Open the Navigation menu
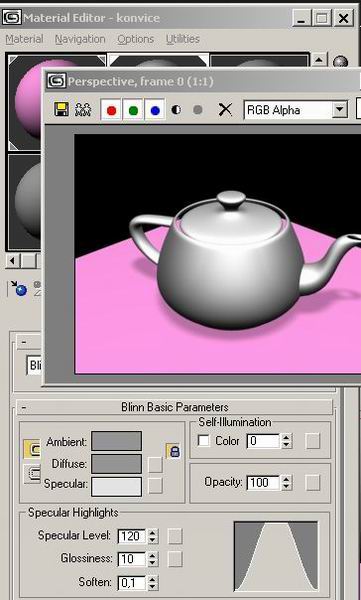Screen dimensions: 361x600 click(x=80, y=39)
